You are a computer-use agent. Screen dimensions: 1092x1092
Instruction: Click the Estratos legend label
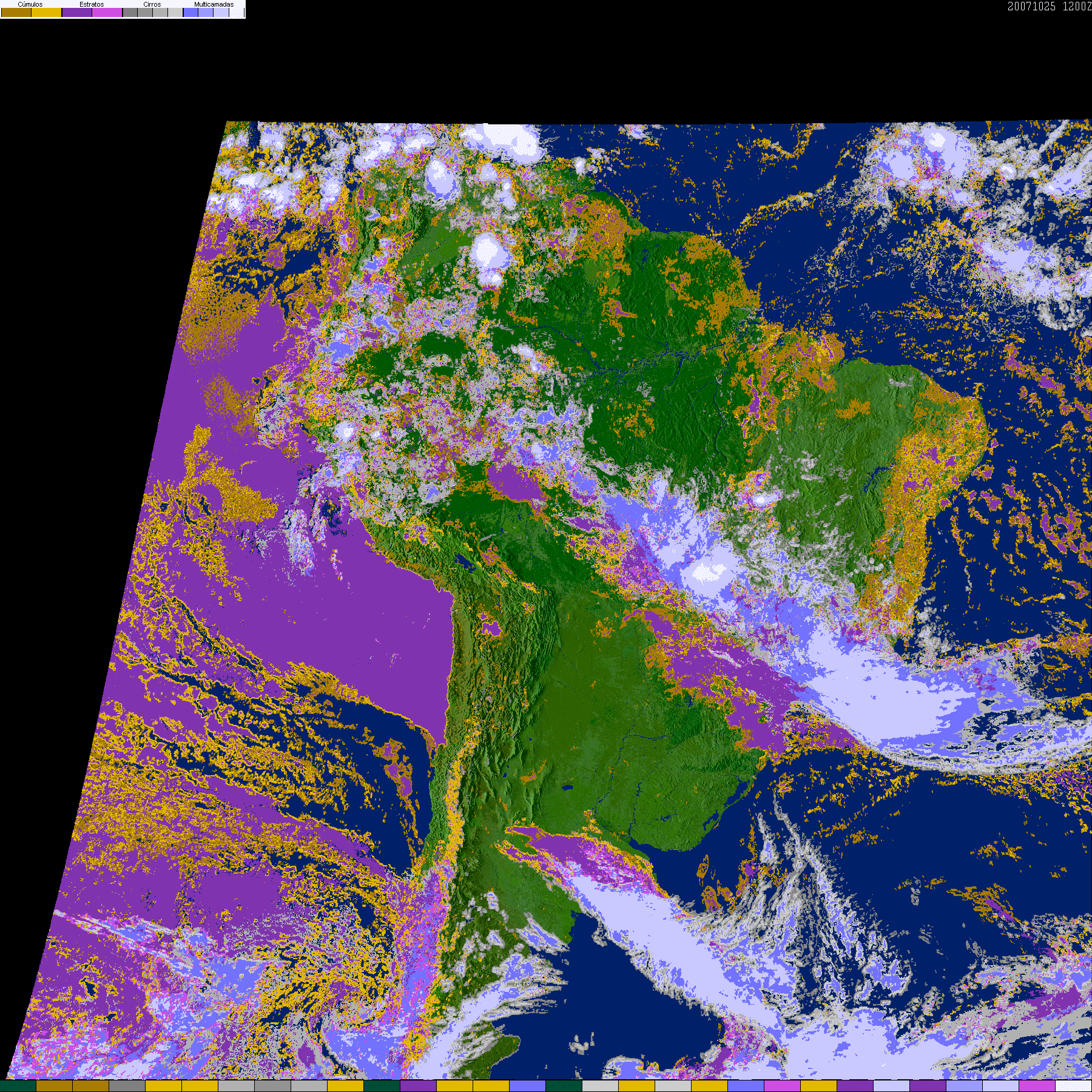92,4
